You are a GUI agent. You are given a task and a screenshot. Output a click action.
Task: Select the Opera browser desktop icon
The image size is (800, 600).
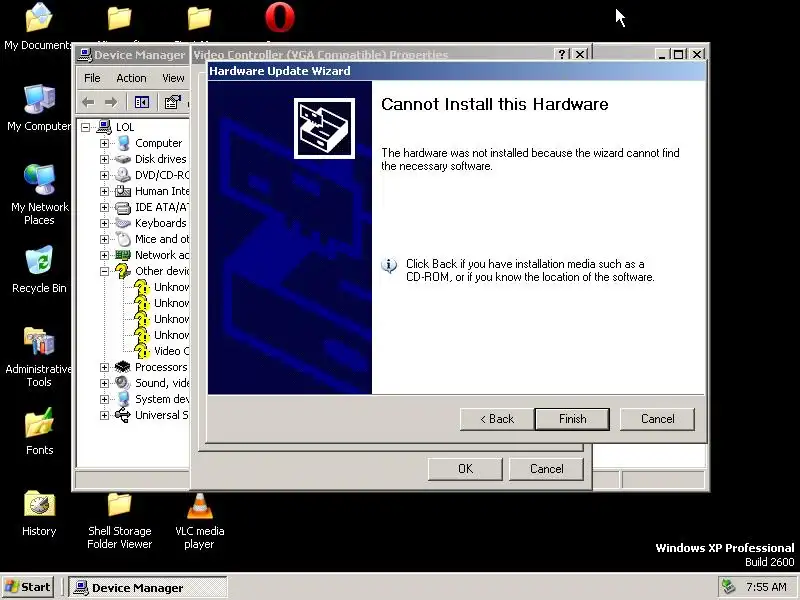coord(280,17)
